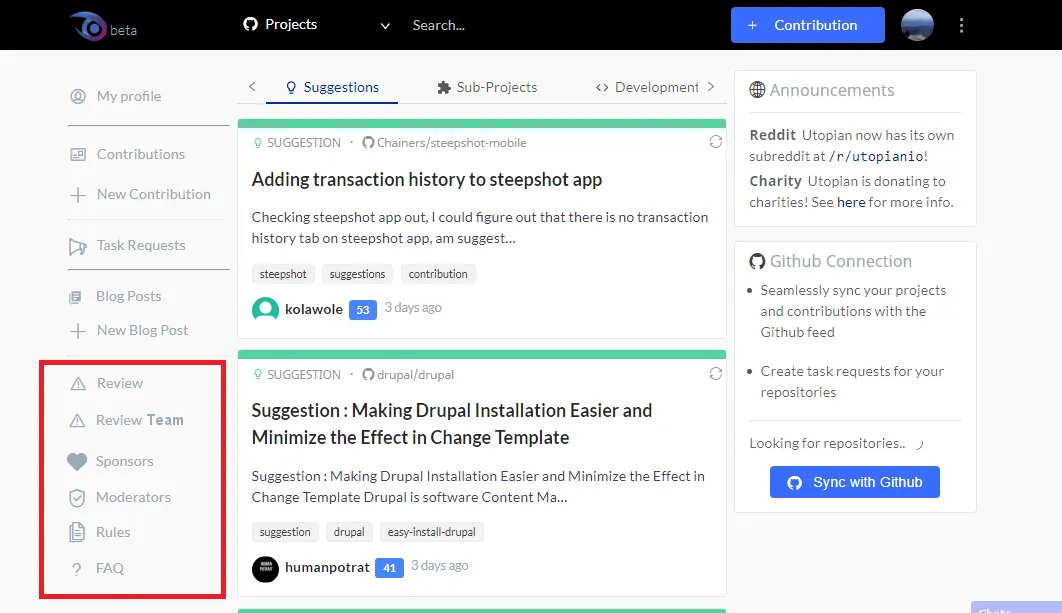Switch to the Development tab
1062x613 pixels.
[x=647, y=87]
